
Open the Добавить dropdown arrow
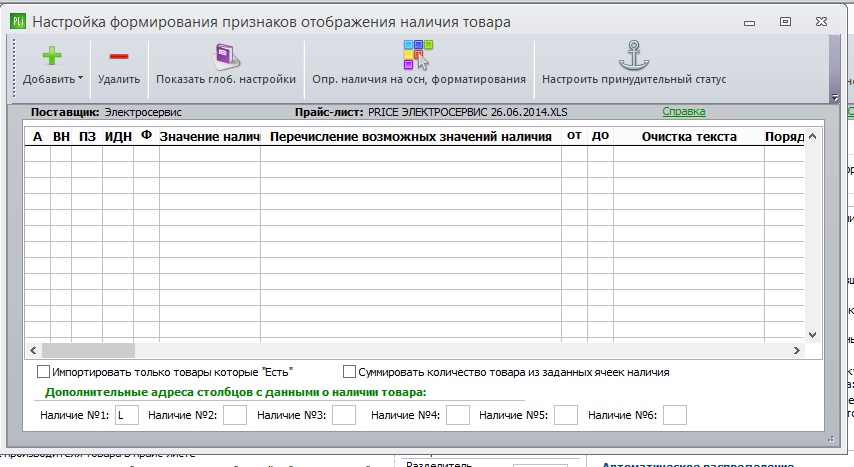click(x=81, y=78)
